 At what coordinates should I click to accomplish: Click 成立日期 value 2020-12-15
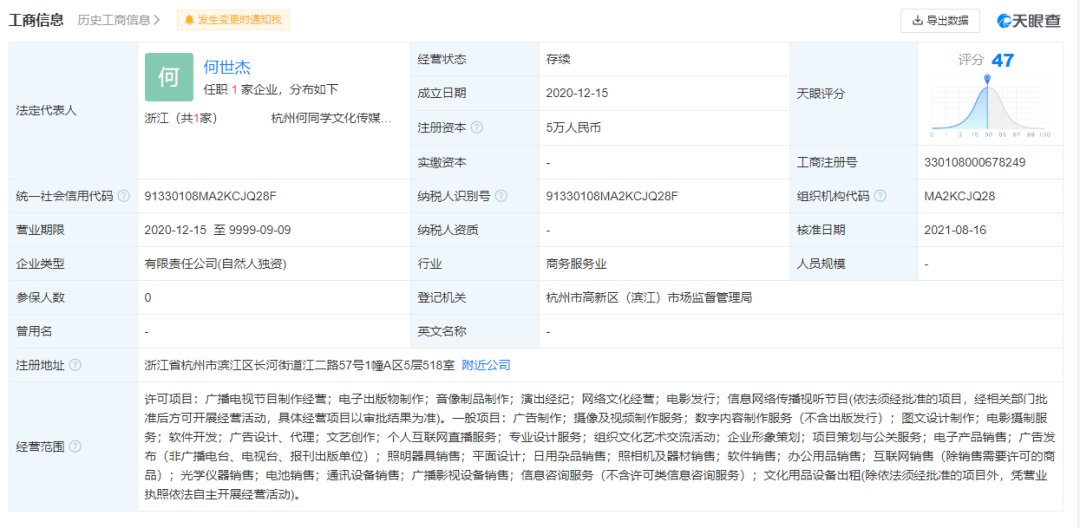click(577, 93)
